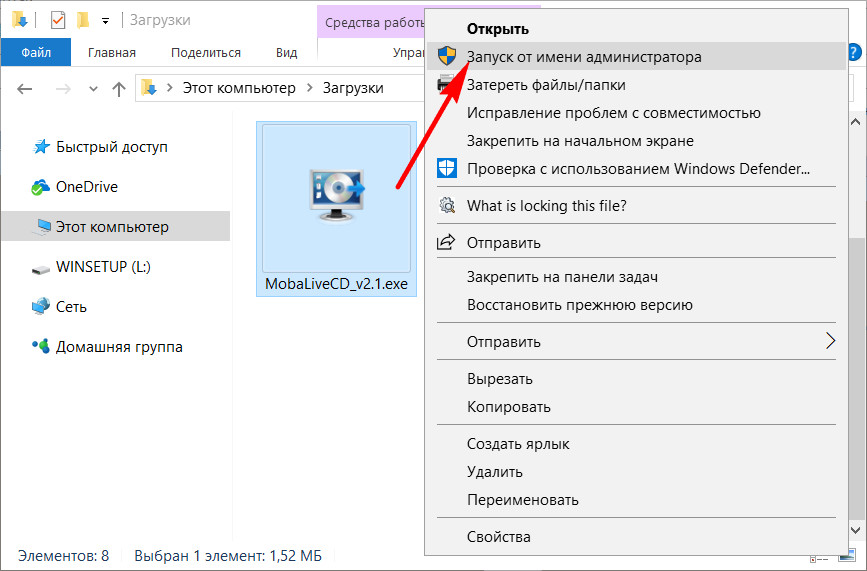Choose Свойства in the context menu

pos(498,537)
